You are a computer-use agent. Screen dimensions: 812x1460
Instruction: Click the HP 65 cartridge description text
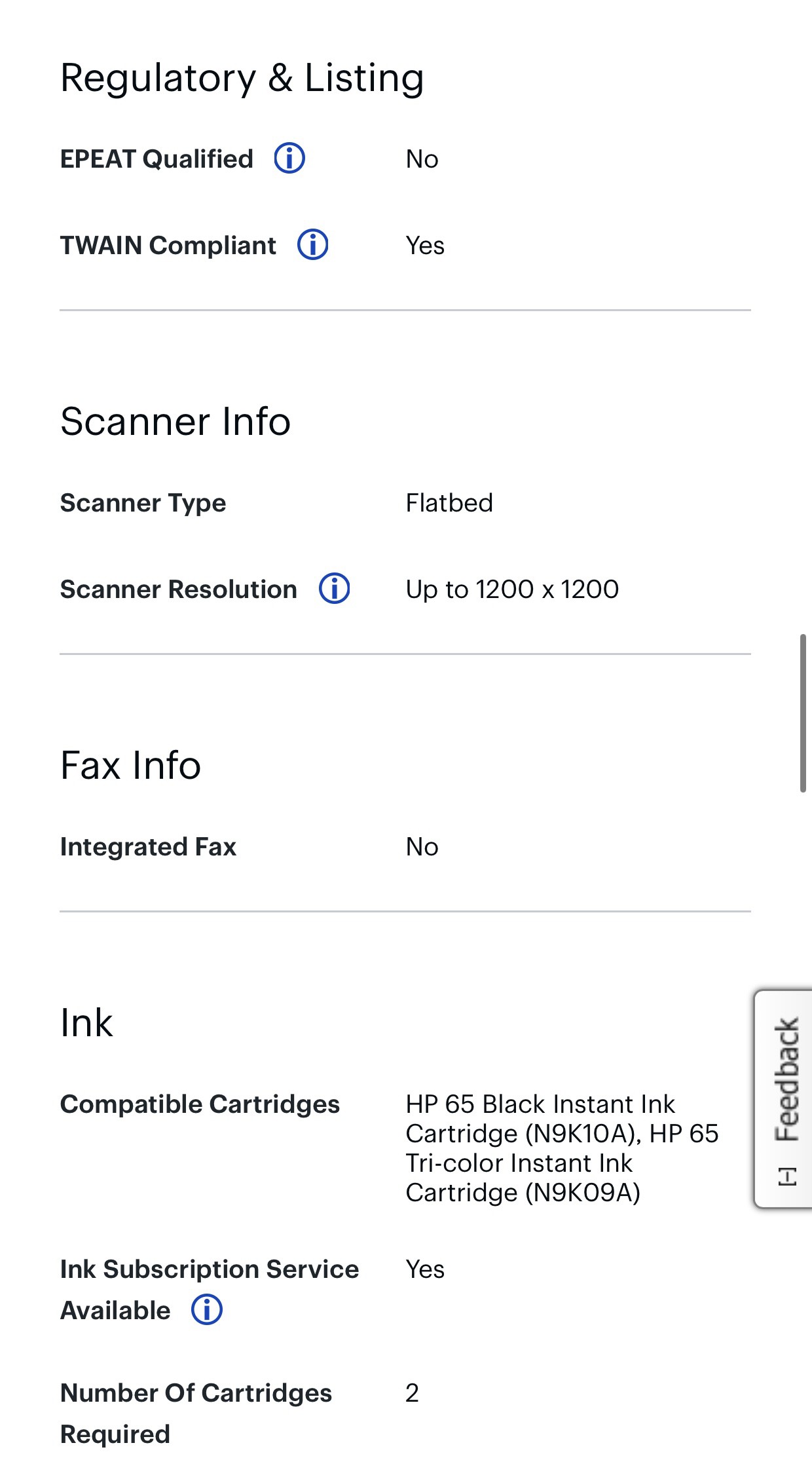tap(561, 1148)
